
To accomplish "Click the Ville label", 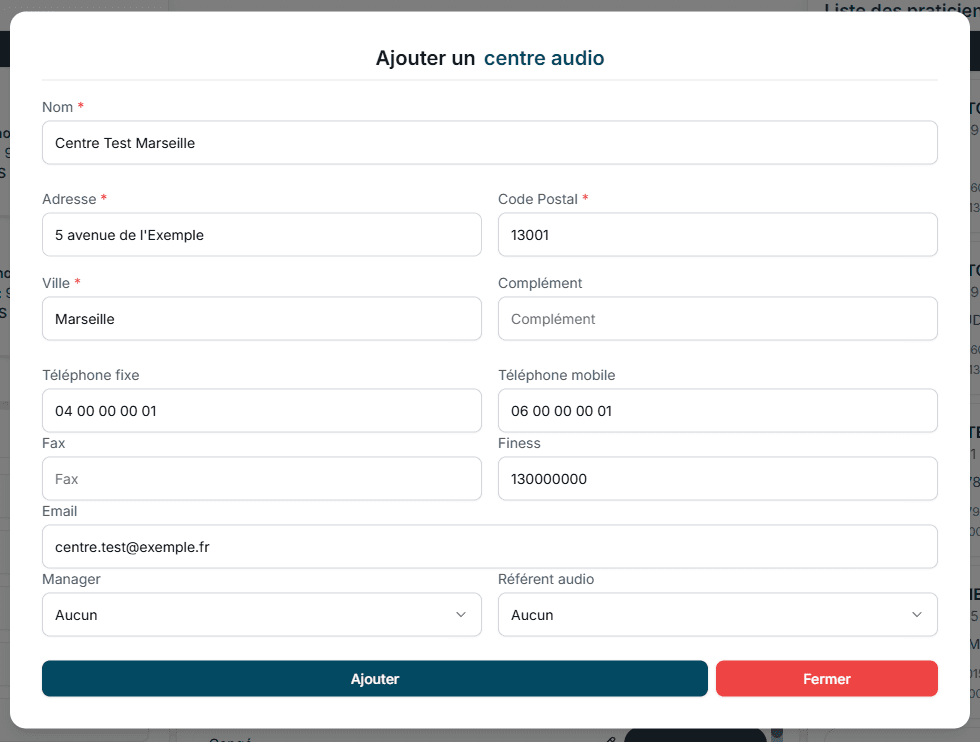I will (56, 283).
